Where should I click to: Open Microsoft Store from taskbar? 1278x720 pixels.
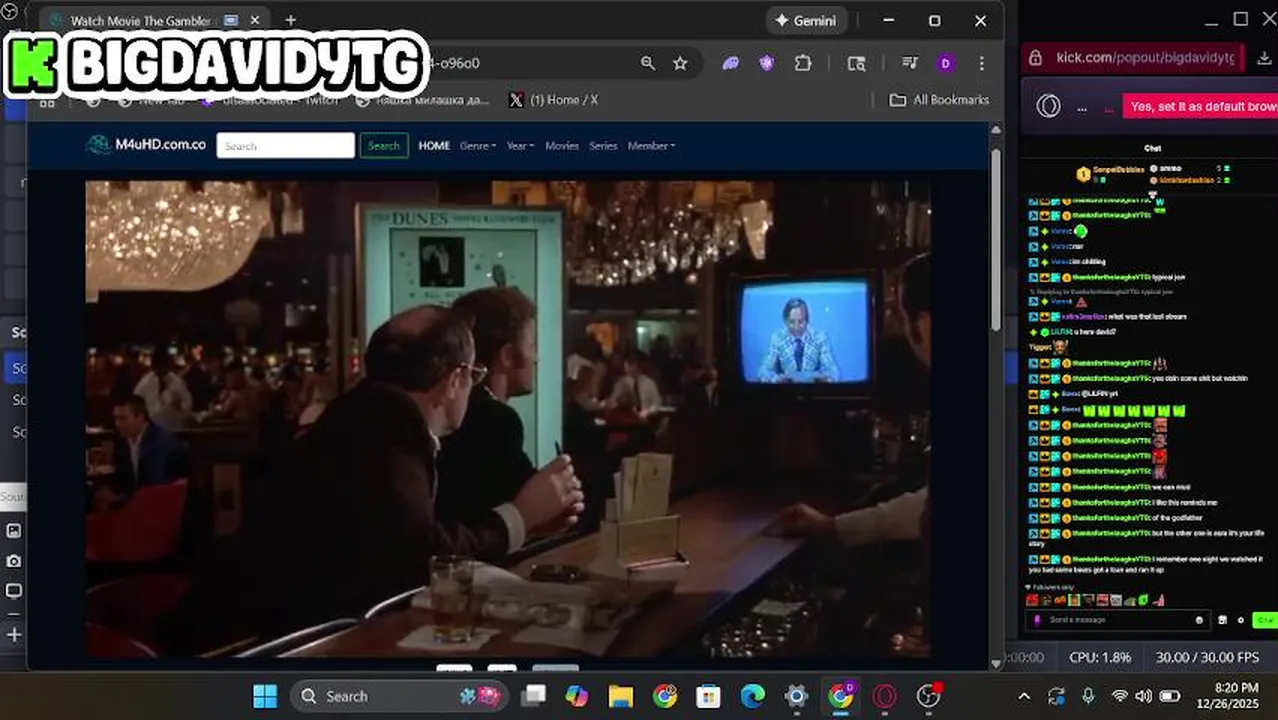[x=709, y=696]
